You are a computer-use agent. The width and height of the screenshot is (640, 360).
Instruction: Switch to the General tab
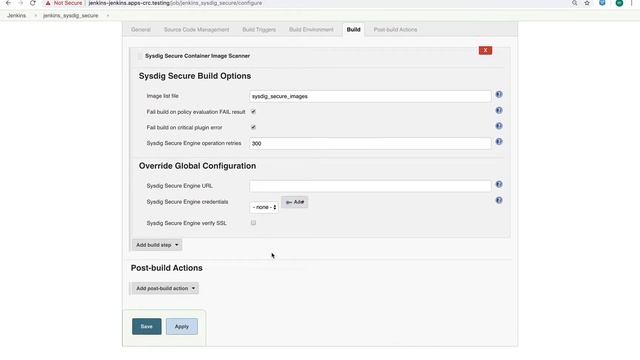coord(141,29)
